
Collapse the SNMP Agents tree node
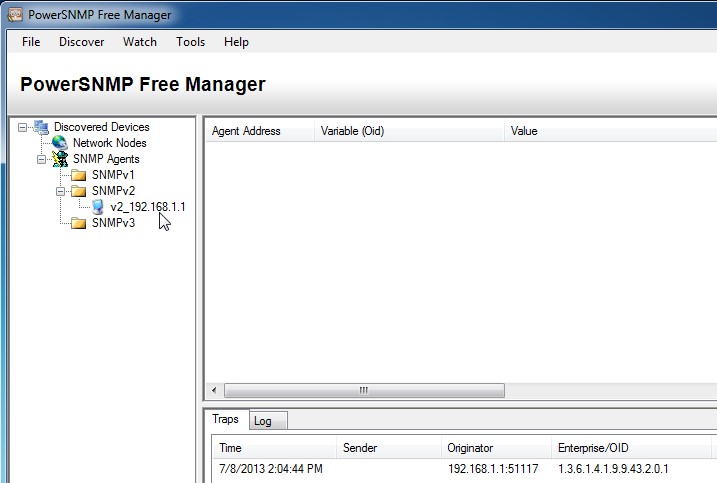[41, 159]
